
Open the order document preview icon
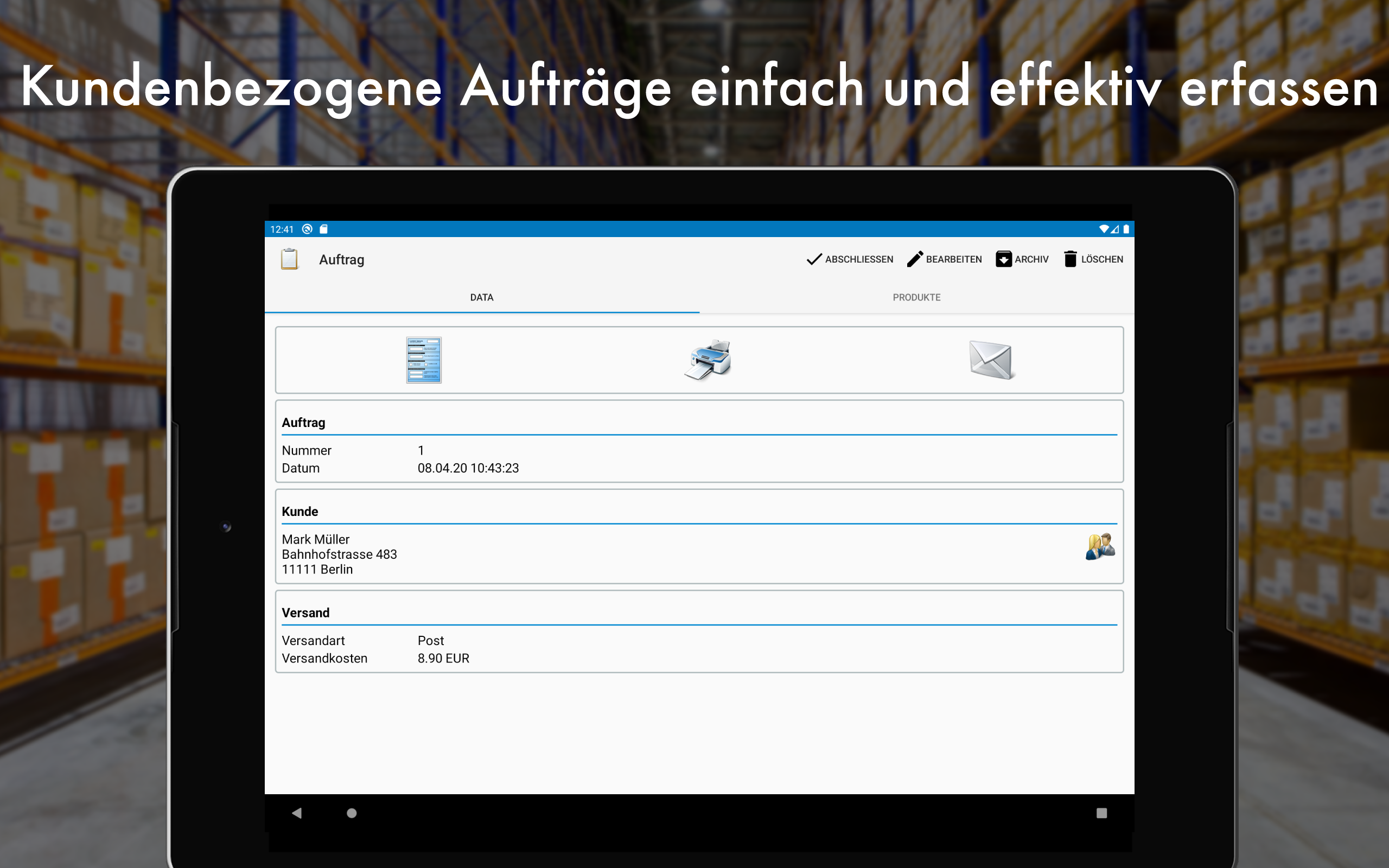point(424,360)
